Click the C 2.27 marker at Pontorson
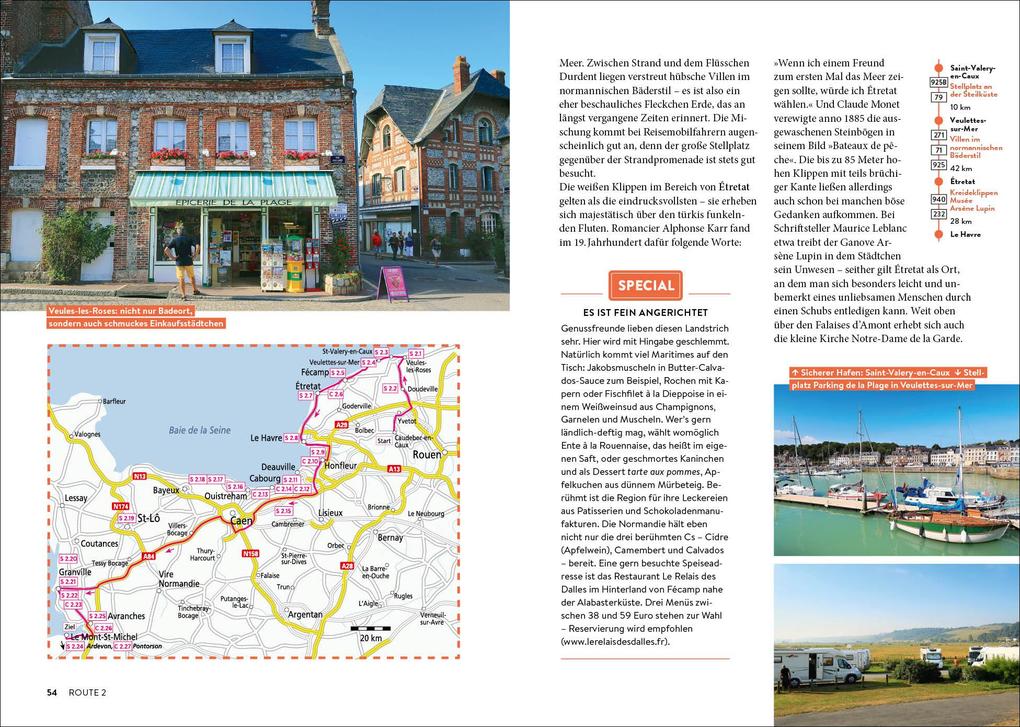 click(124, 646)
